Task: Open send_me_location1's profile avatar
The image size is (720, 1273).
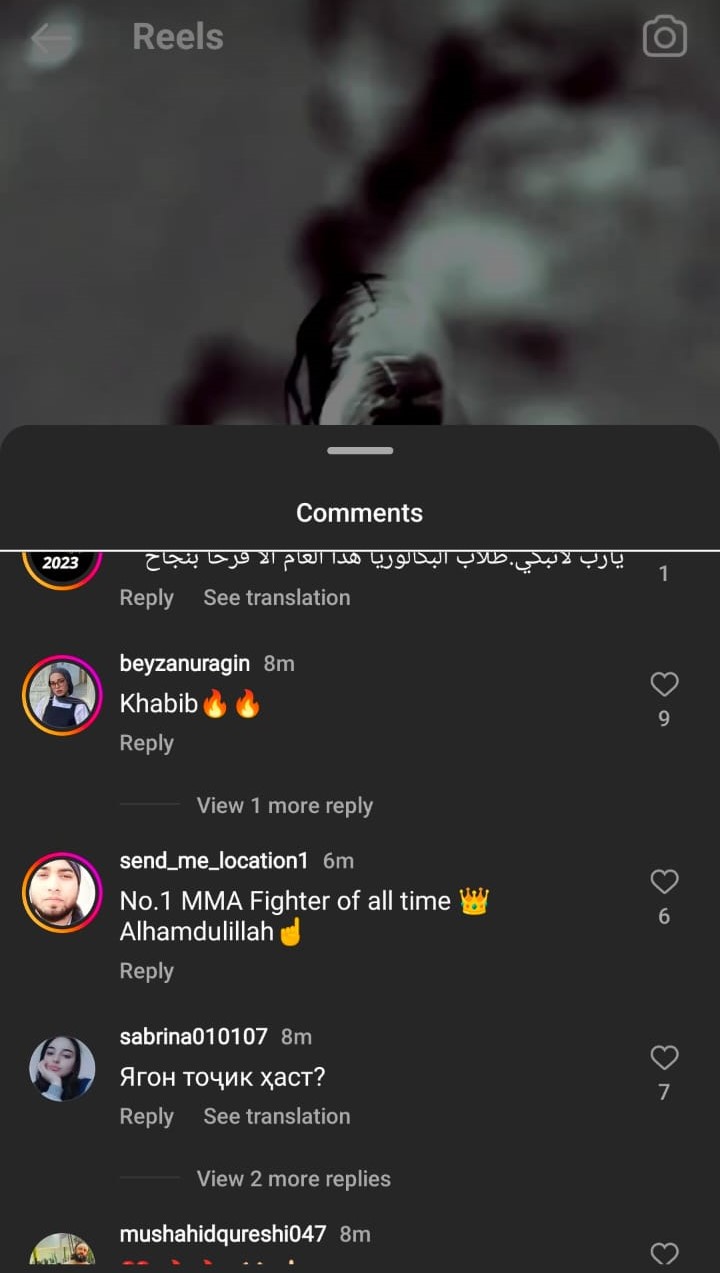Action: pos(62,892)
